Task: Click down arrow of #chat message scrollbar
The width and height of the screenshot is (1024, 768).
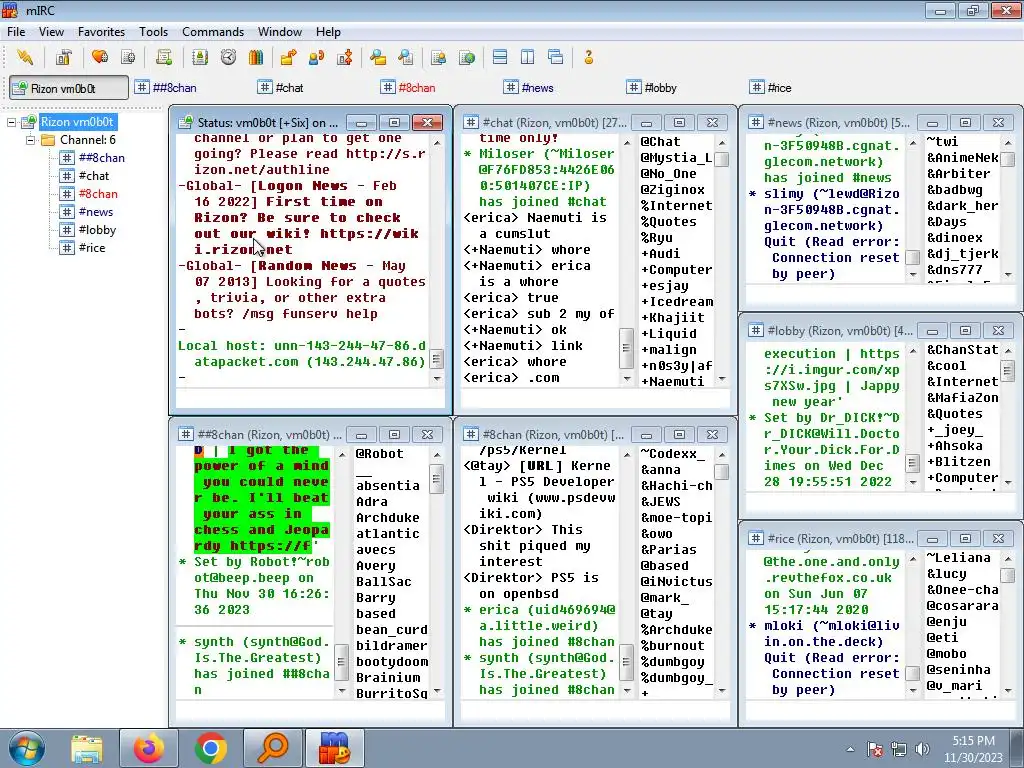Action: coord(627,379)
